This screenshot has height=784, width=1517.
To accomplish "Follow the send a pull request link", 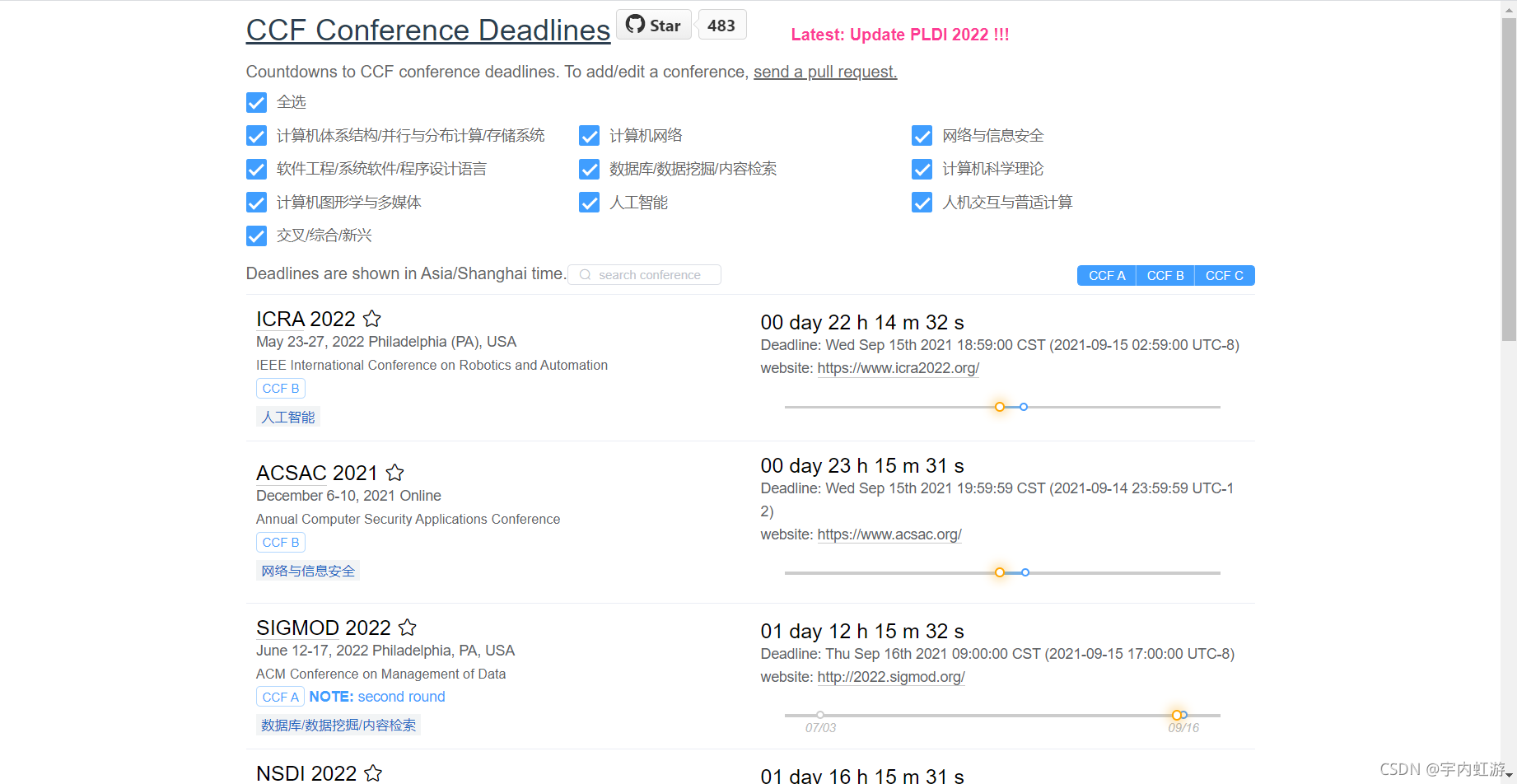I will 825,72.
